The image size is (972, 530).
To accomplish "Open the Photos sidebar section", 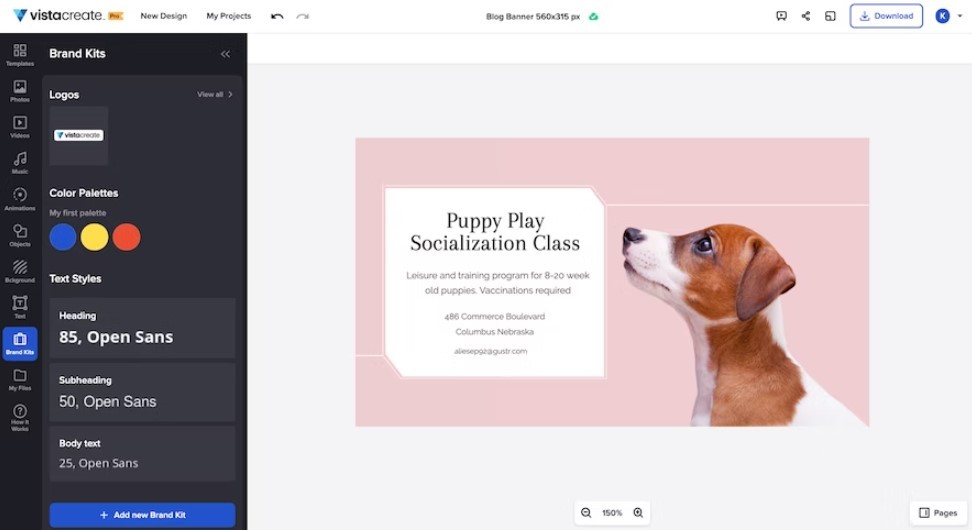I will coord(20,92).
